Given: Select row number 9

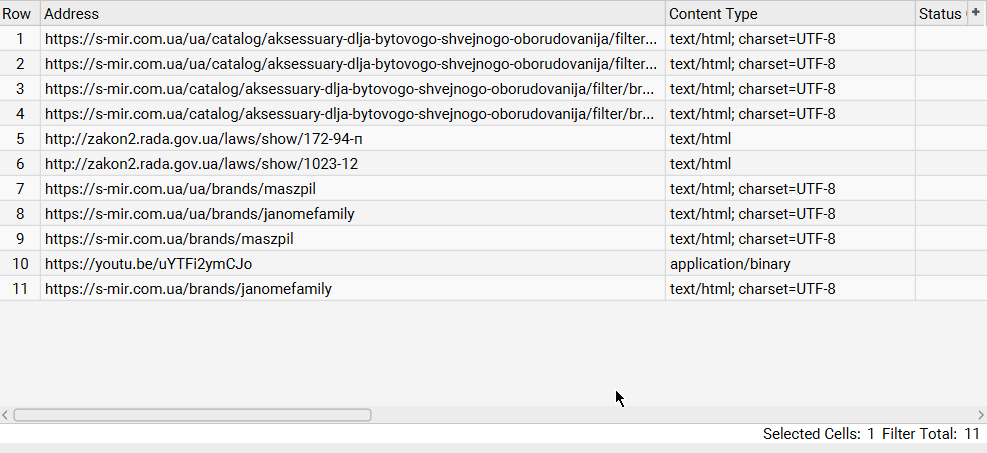Looking at the screenshot, I should click(x=20, y=239).
